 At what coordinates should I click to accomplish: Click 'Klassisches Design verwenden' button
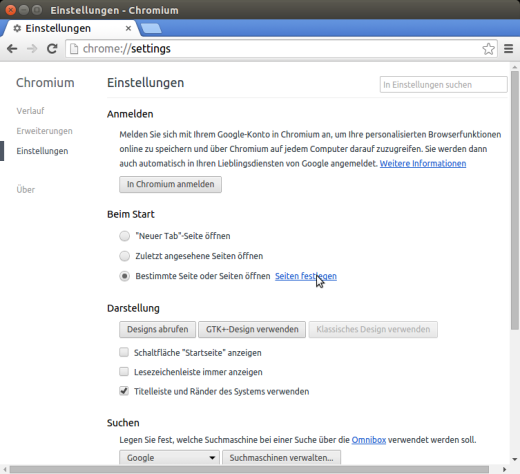(373, 329)
